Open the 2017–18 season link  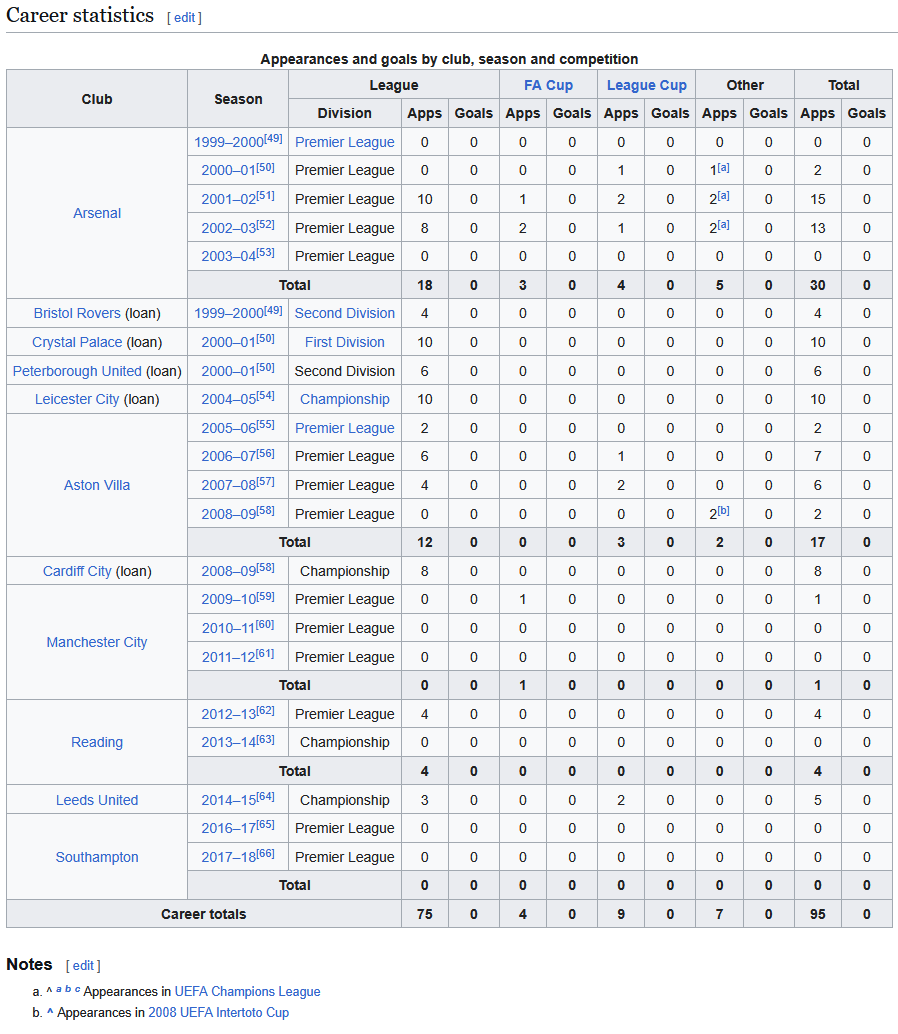pos(228,857)
